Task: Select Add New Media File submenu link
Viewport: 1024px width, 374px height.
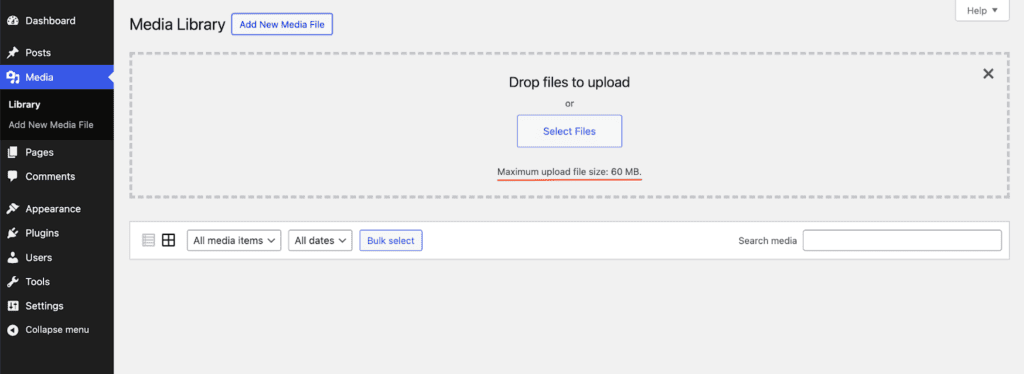Action: [x=51, y=125]
